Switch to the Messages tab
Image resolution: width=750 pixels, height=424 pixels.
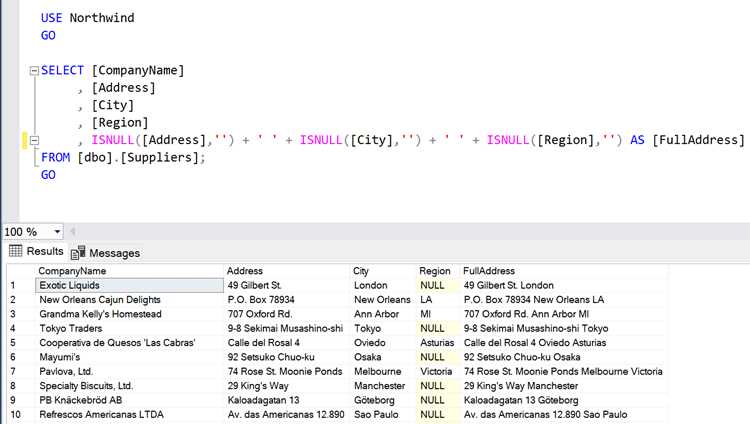point(106,253)
